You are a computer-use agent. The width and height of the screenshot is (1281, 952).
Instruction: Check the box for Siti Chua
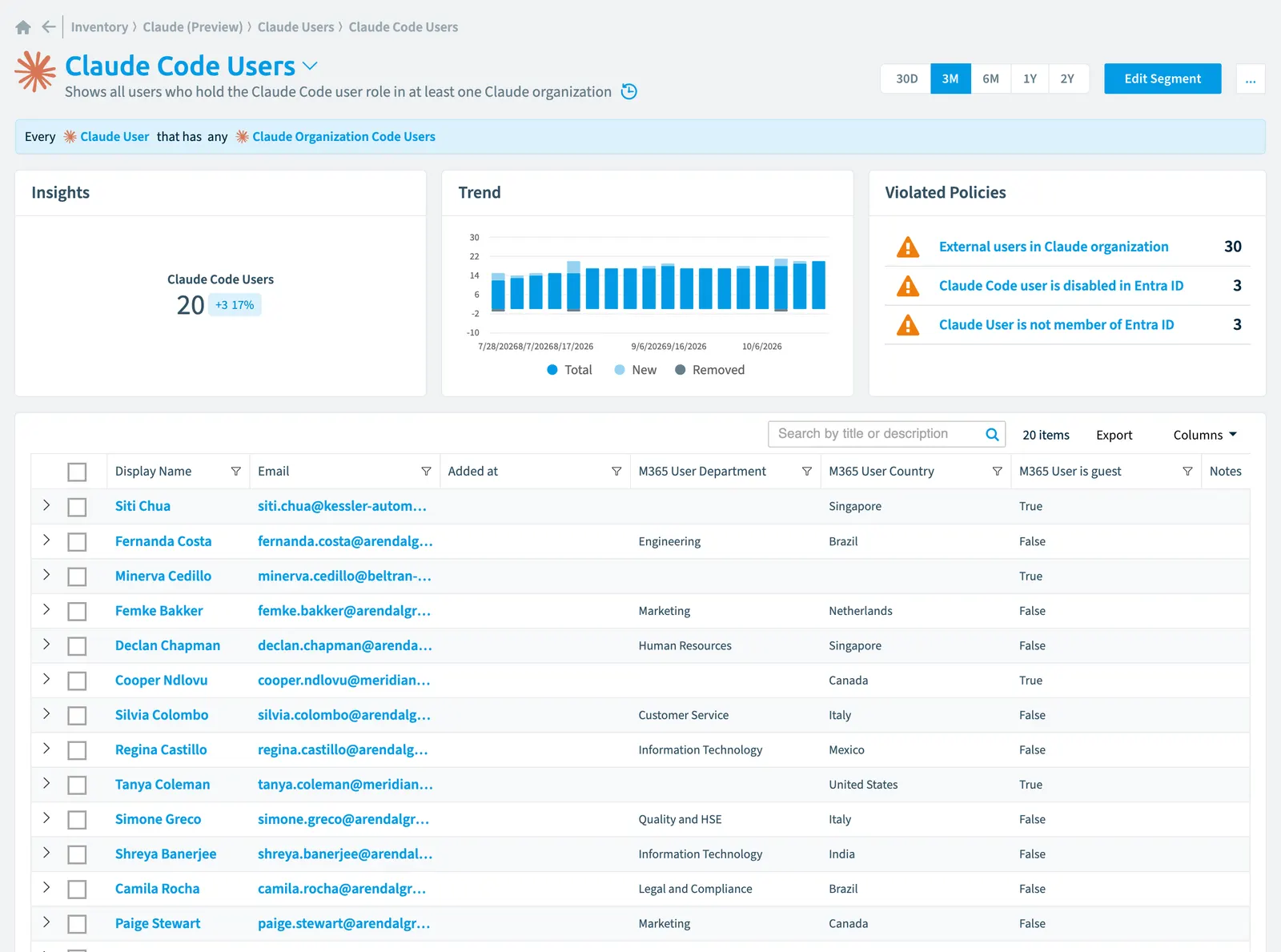pos(77,507)
